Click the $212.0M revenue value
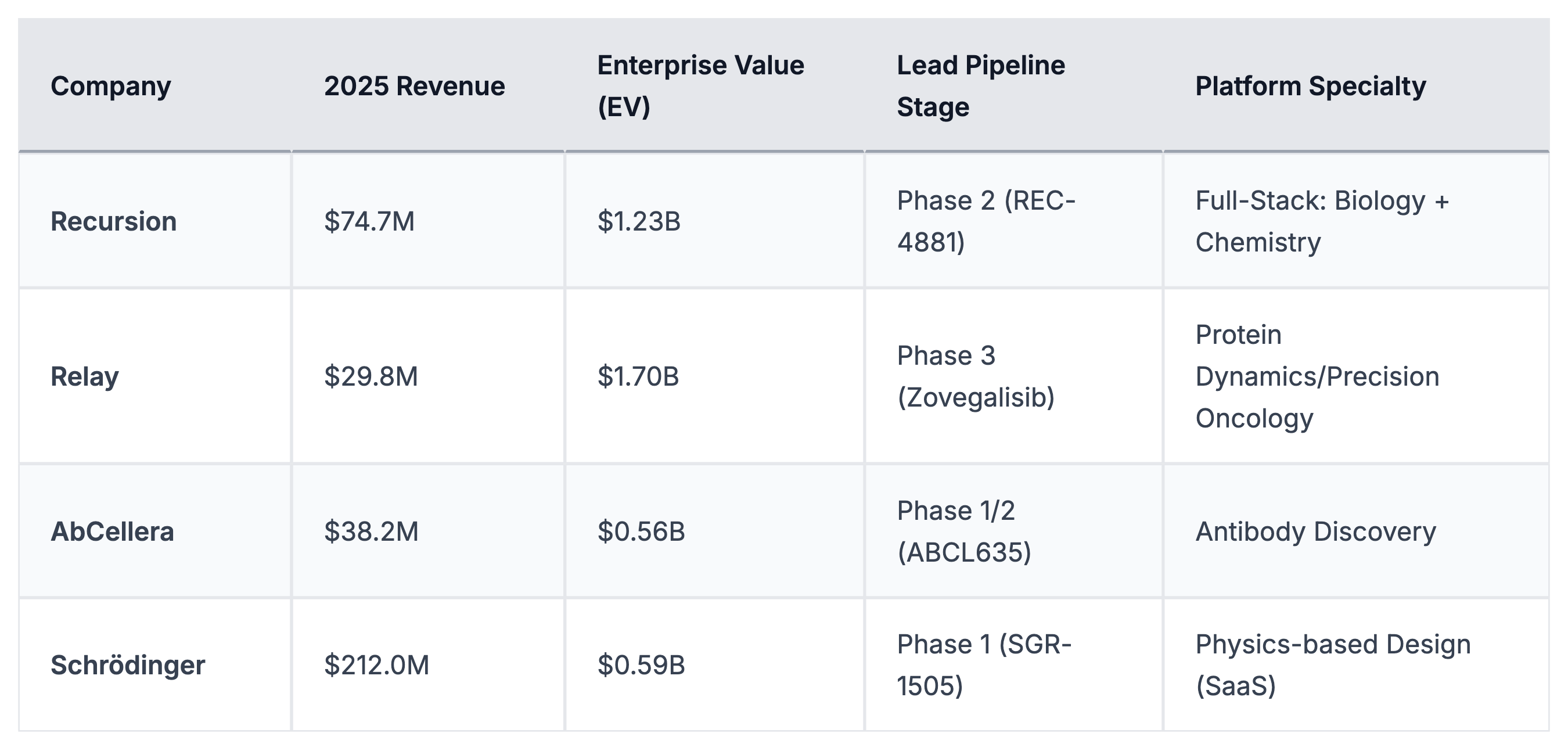 pyautogui.click(x=376, y=664)
